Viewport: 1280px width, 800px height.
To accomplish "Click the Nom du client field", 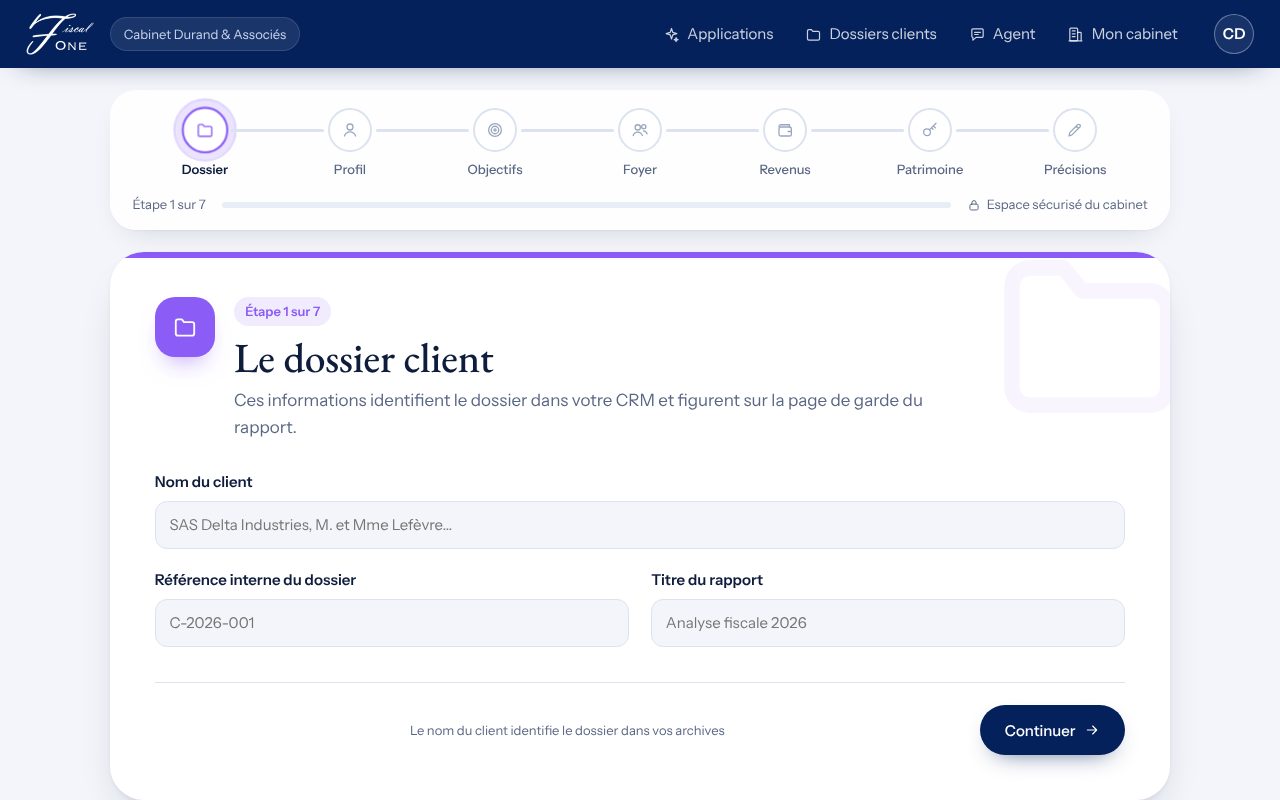I will (640, 525).
